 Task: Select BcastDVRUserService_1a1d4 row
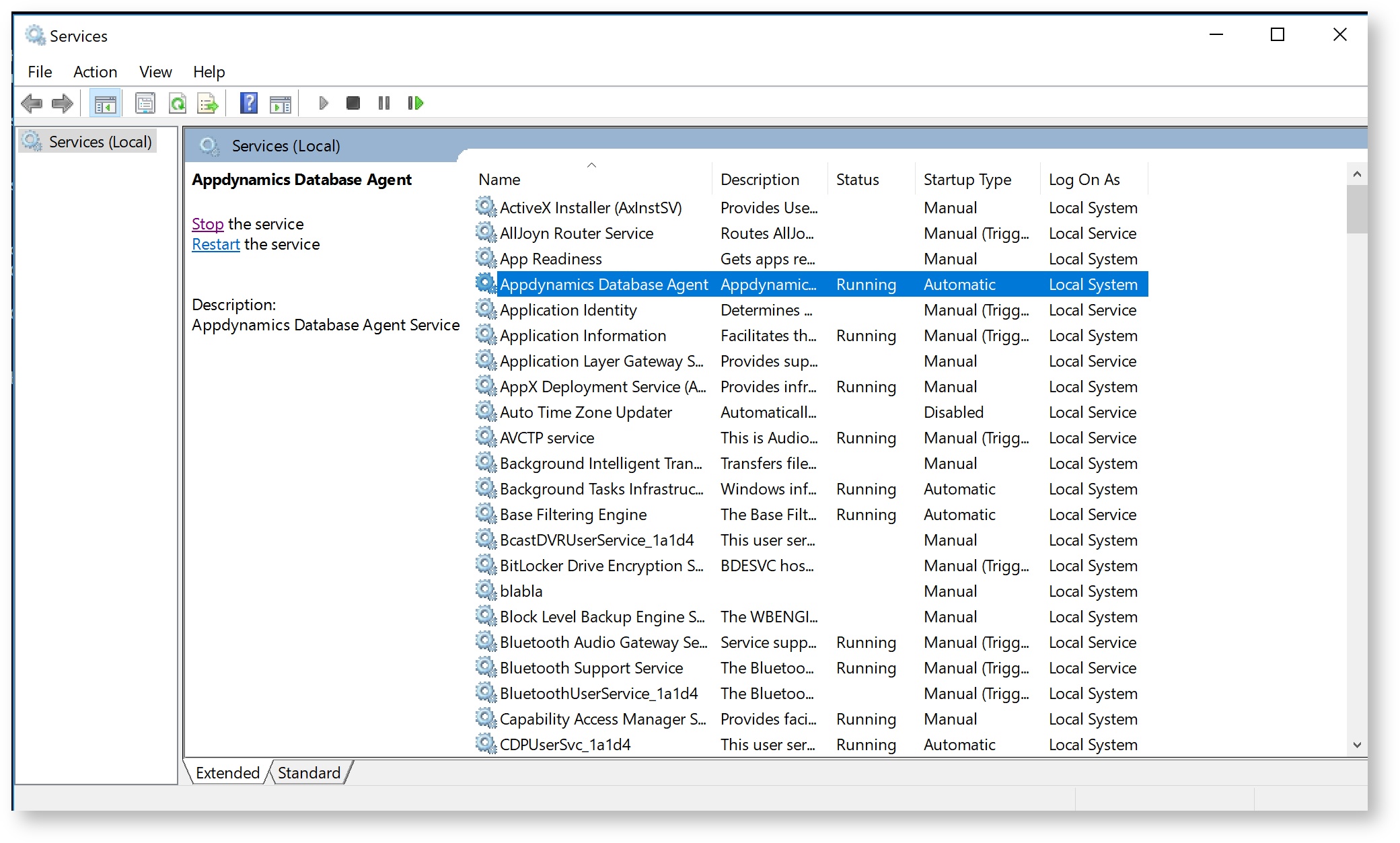pyautogui.click(x=811, y=540)
